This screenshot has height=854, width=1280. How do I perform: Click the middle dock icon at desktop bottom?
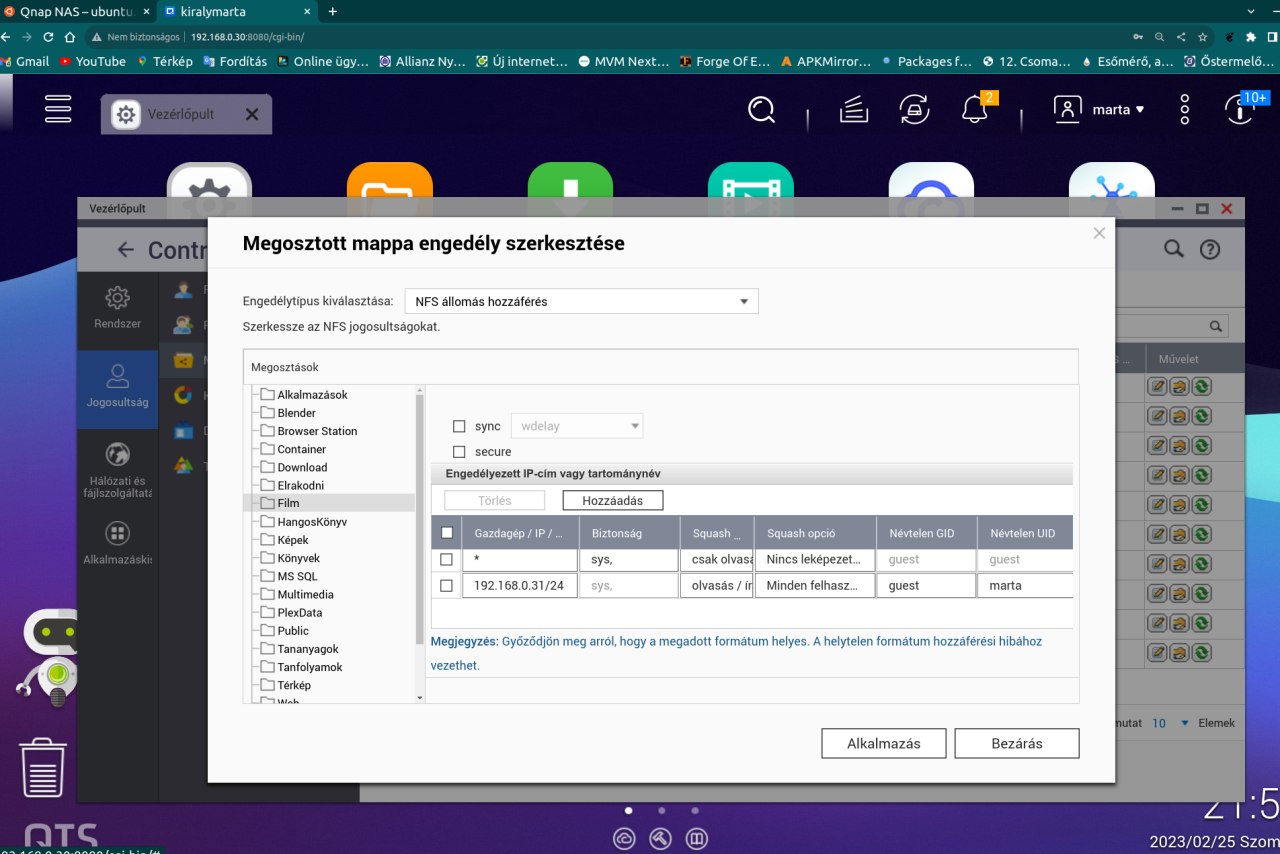coord(660,838)
